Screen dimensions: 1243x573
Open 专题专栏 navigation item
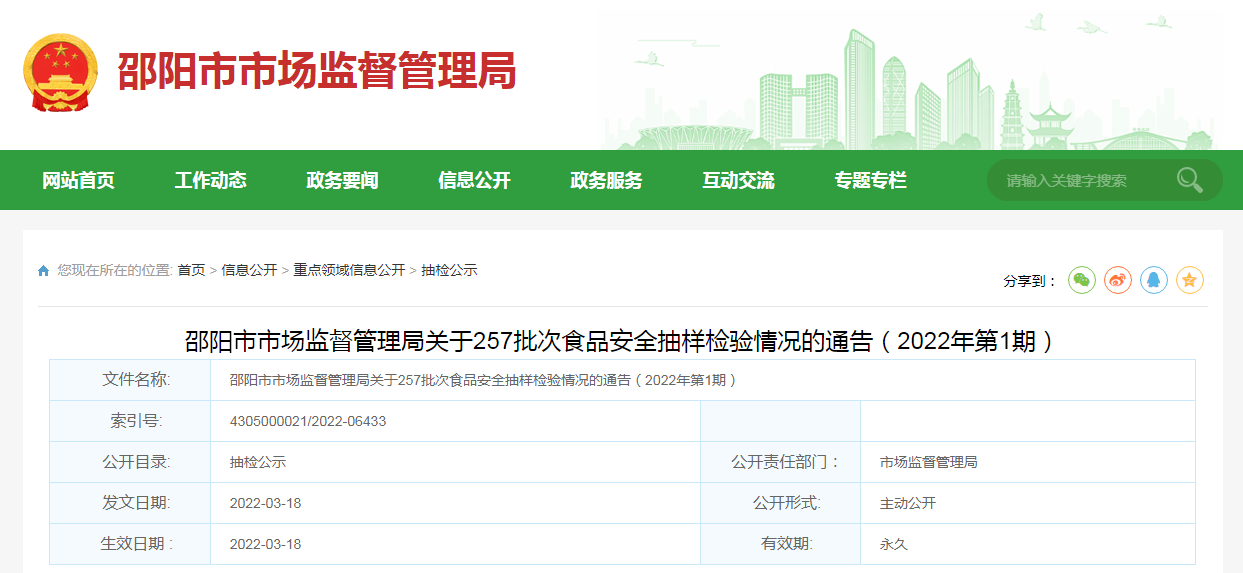tap(870, 180)
